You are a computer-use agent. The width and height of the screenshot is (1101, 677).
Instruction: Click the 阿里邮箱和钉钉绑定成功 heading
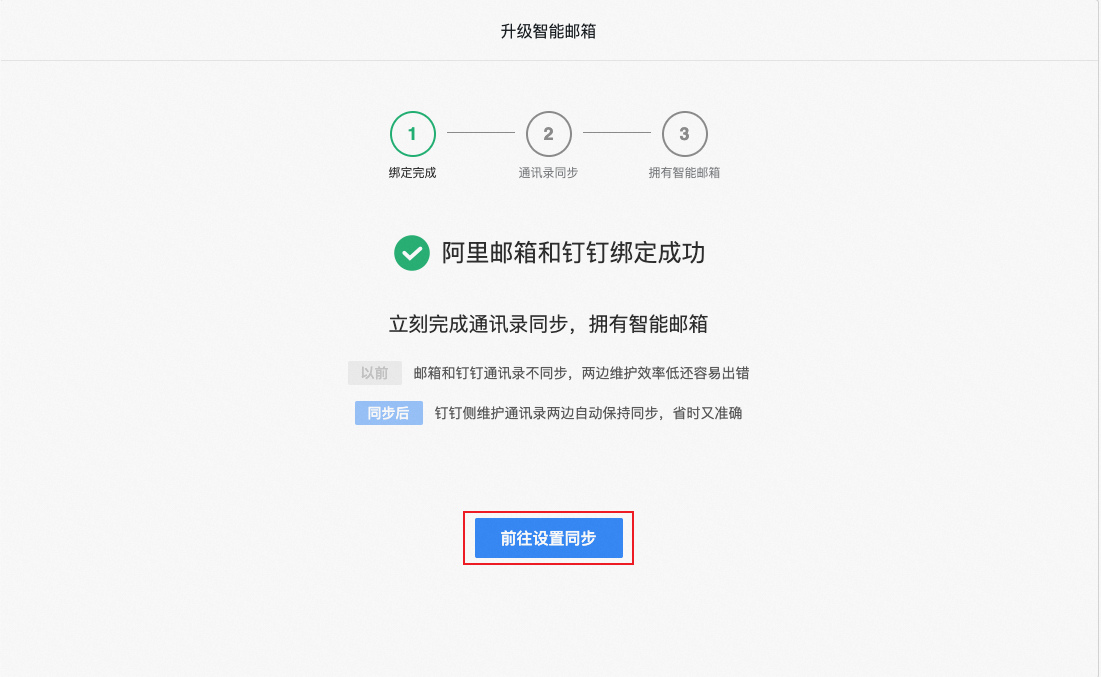click(574, 253)
